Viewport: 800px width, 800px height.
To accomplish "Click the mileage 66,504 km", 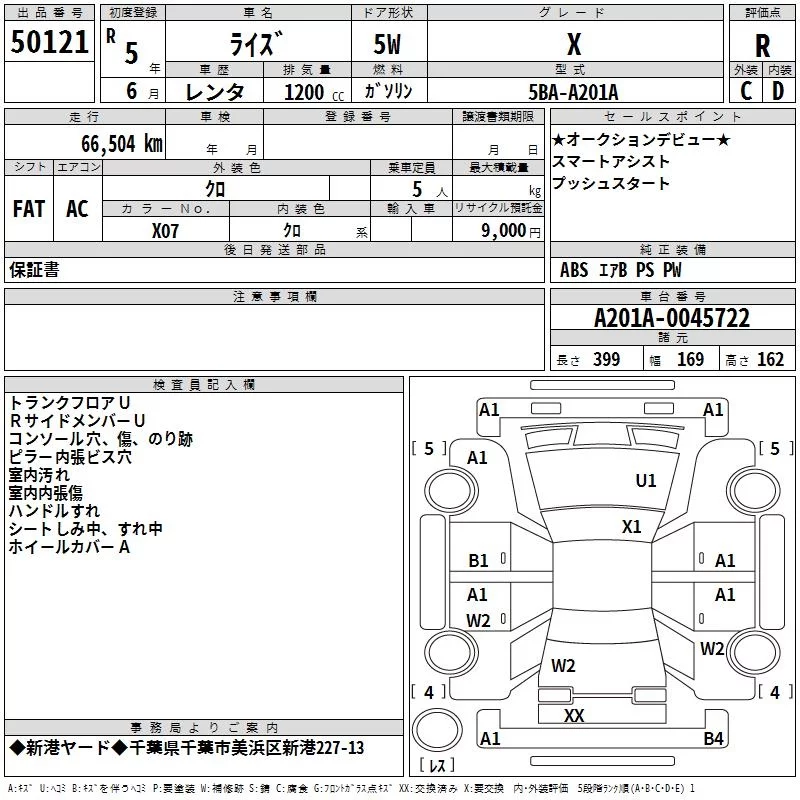I will pos(122,144).
